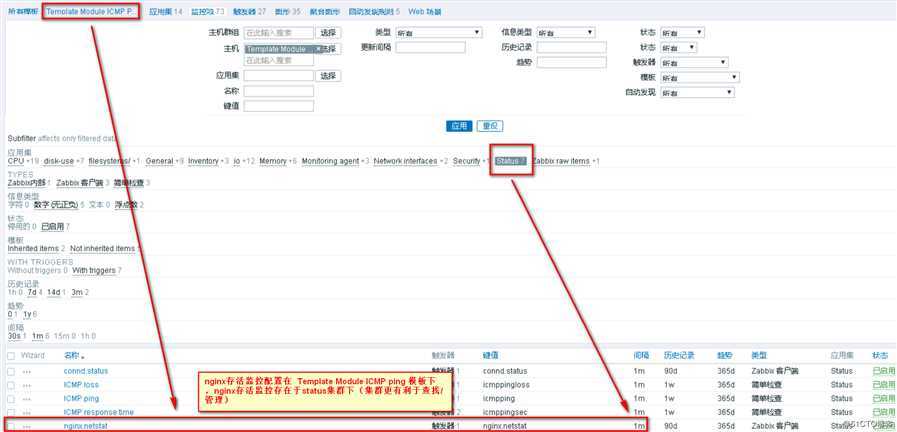Filter by Monitoring agent subfilter
Viewport: 897px width, 432px height.
pyautogui.click(x=330, y=161)
